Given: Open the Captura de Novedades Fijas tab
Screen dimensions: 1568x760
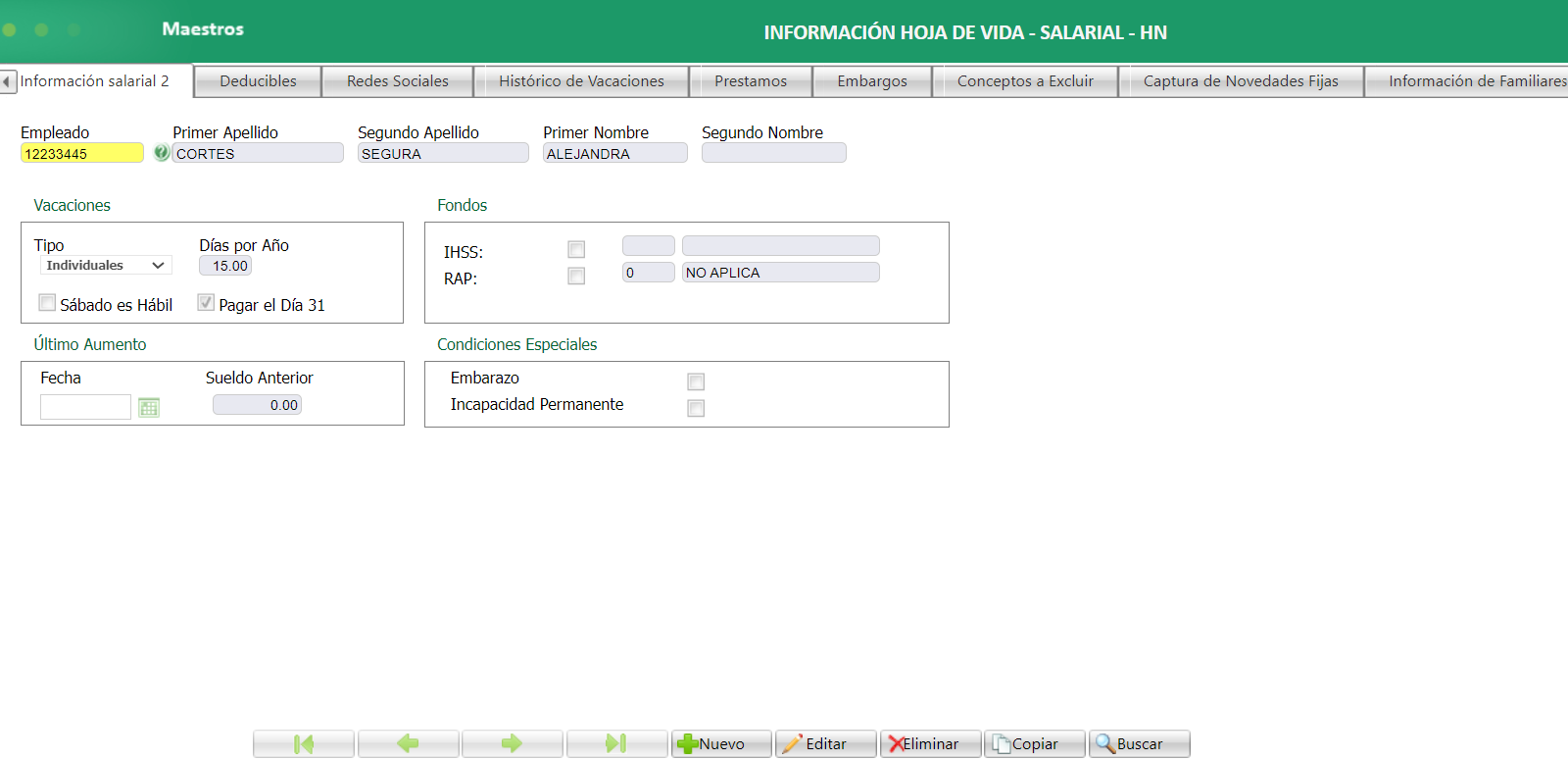Looking at the screenshot, I should (1241, 81).
